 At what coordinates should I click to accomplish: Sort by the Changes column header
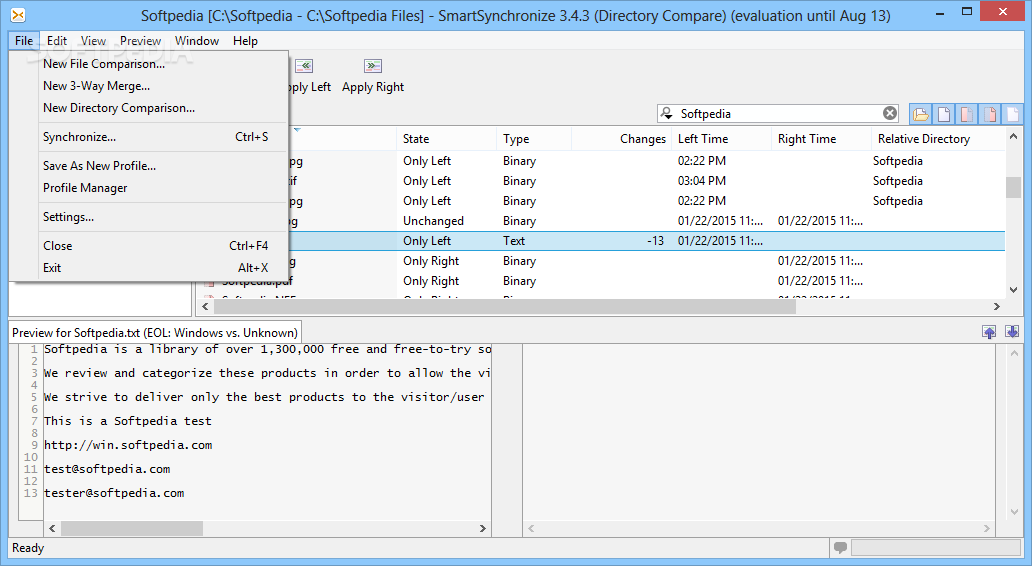[x=622, y=139]
